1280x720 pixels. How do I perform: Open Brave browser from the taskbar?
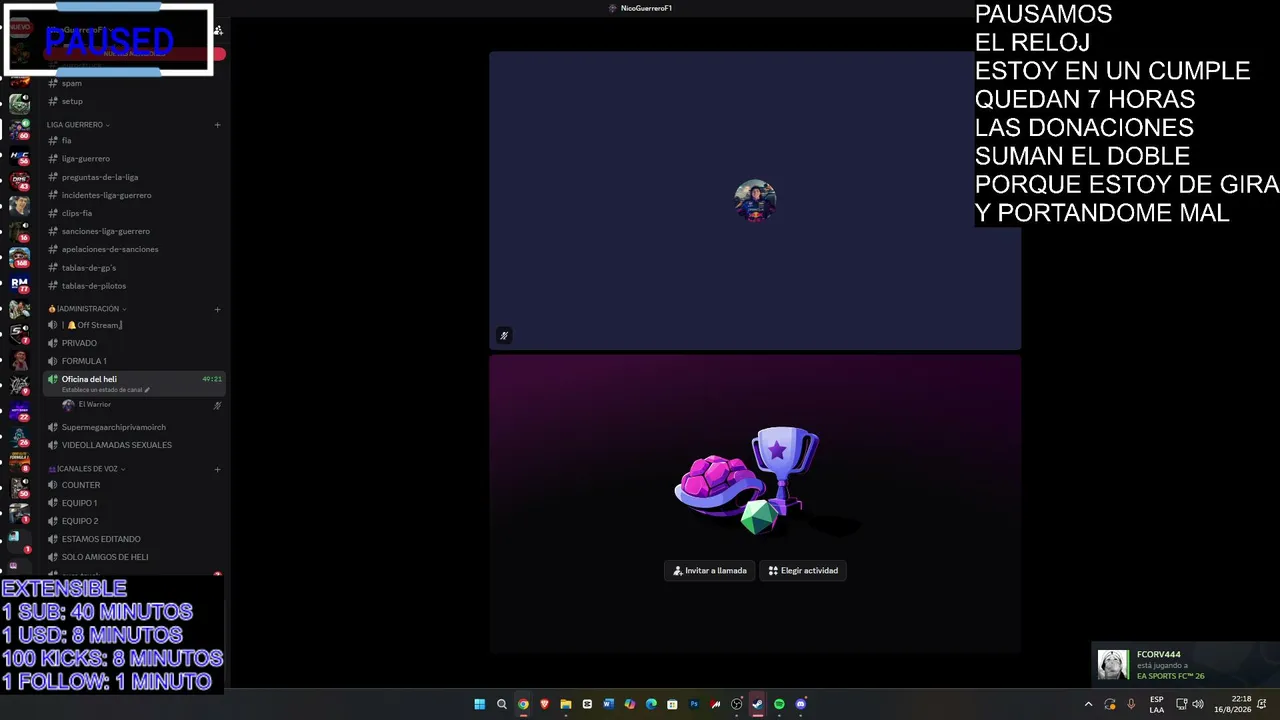point(544,704)
